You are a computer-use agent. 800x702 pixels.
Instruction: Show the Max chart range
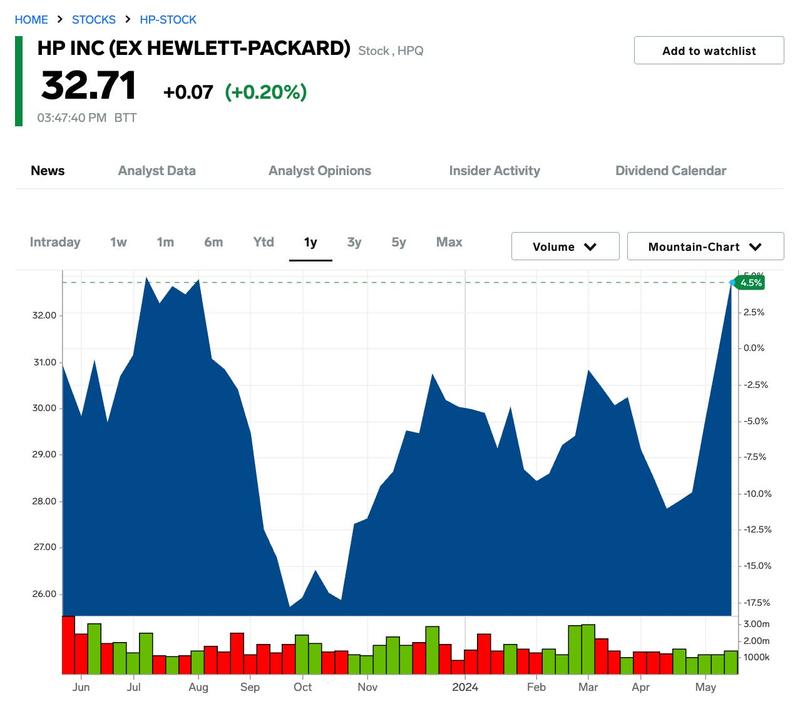click(449, 242)
